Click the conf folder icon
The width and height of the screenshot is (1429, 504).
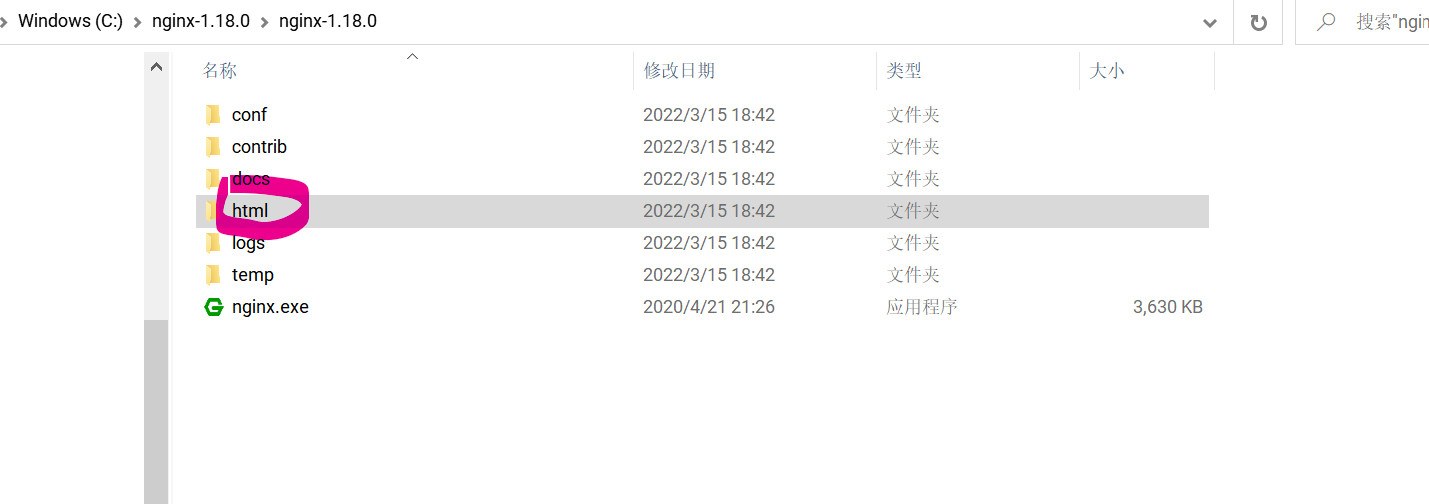tap(212, 115)
